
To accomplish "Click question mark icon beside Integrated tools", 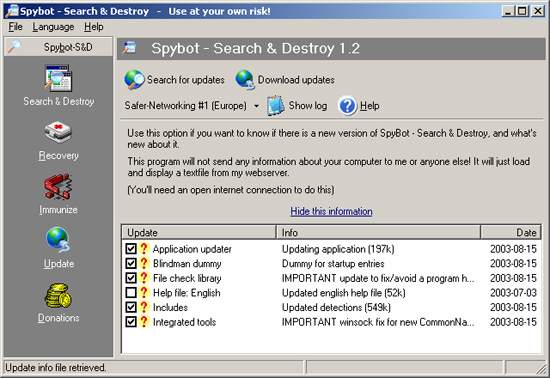I will pyautogui.click(x=143, y=322).
